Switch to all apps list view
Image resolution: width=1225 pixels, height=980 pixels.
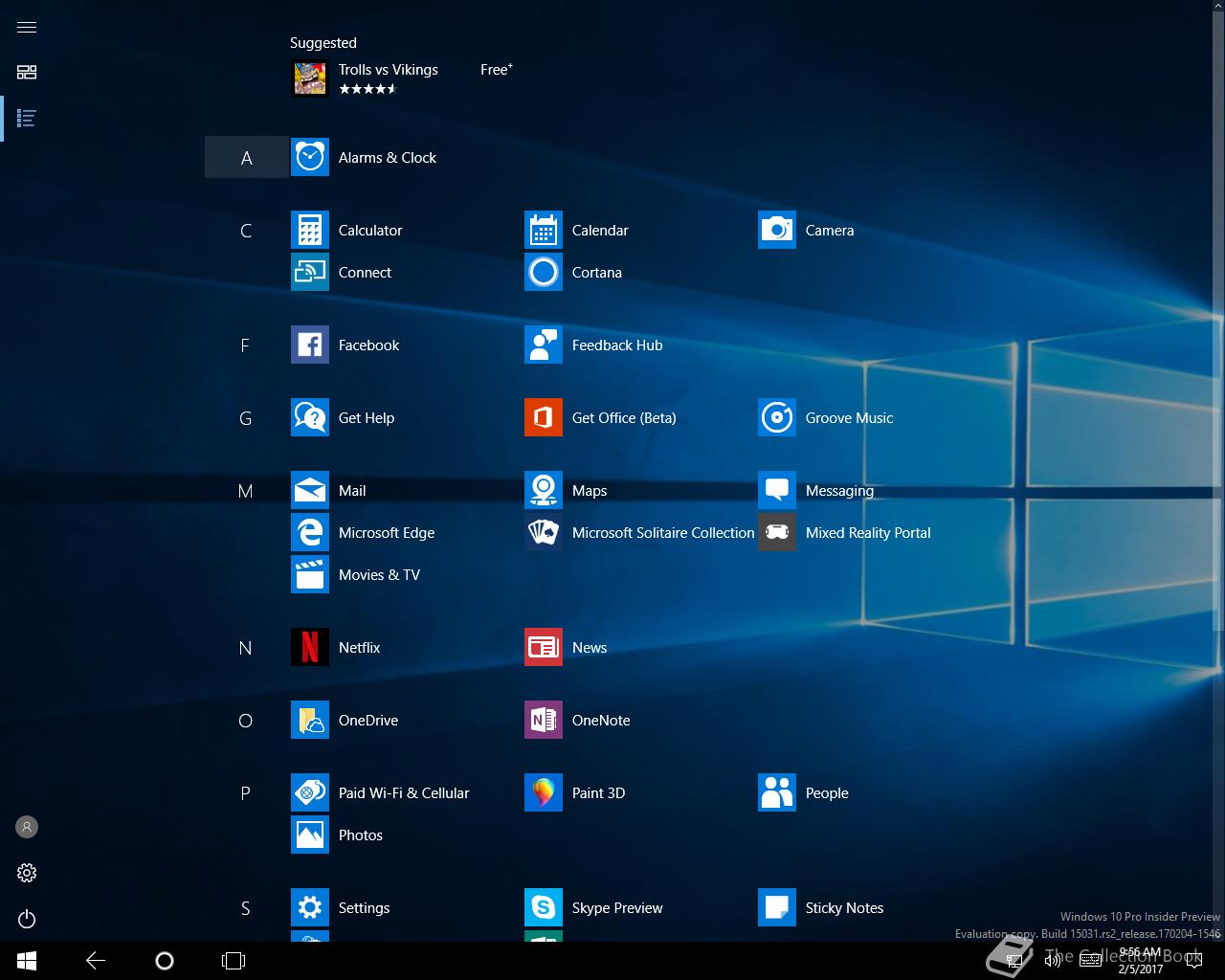tap(27, 119)
